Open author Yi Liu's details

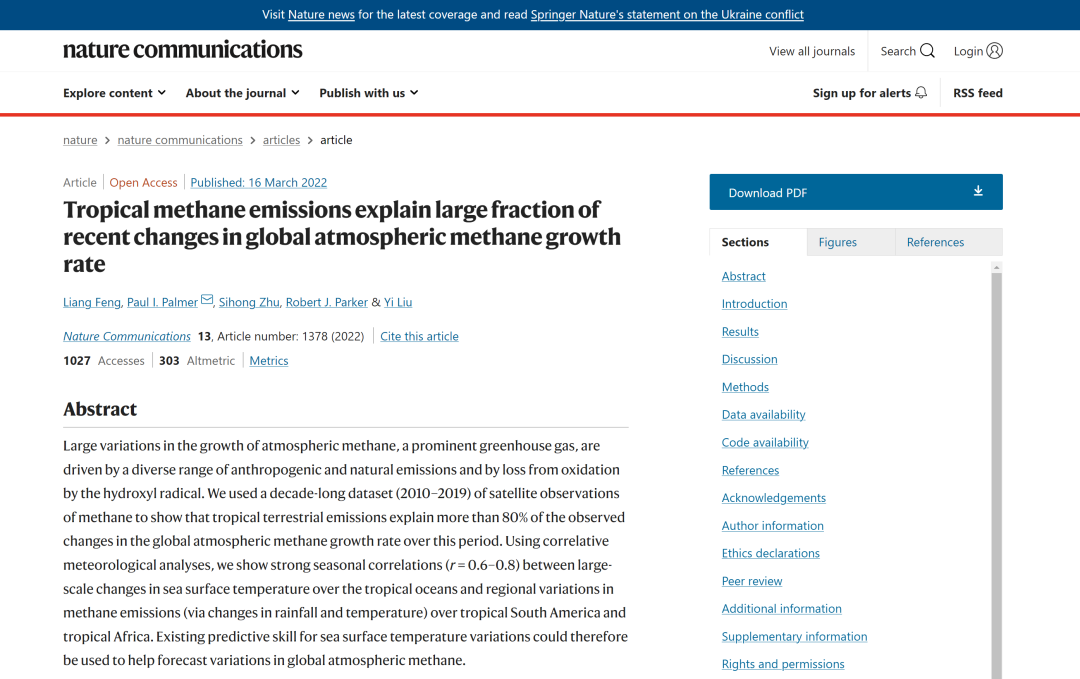pos(397,302)
